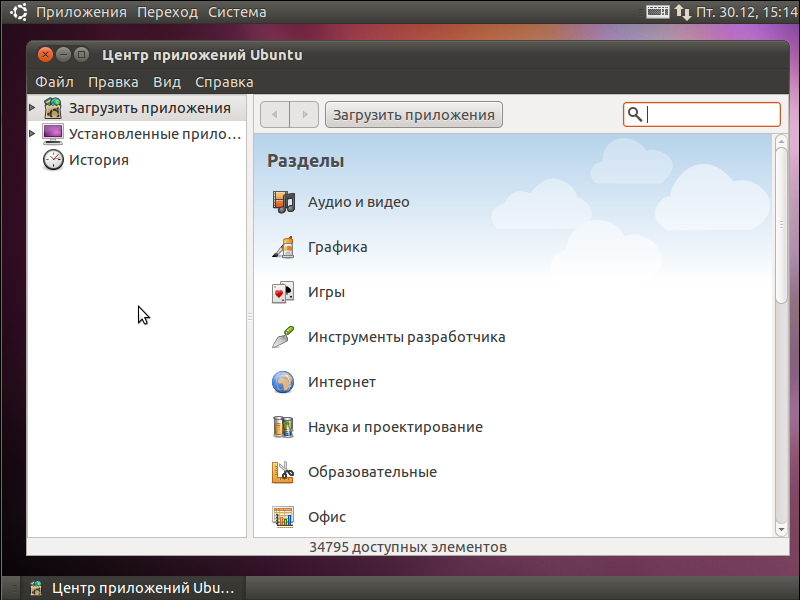Open the Правка menu
The width and height of the screenshot is (800, 600).
[113, 82]
